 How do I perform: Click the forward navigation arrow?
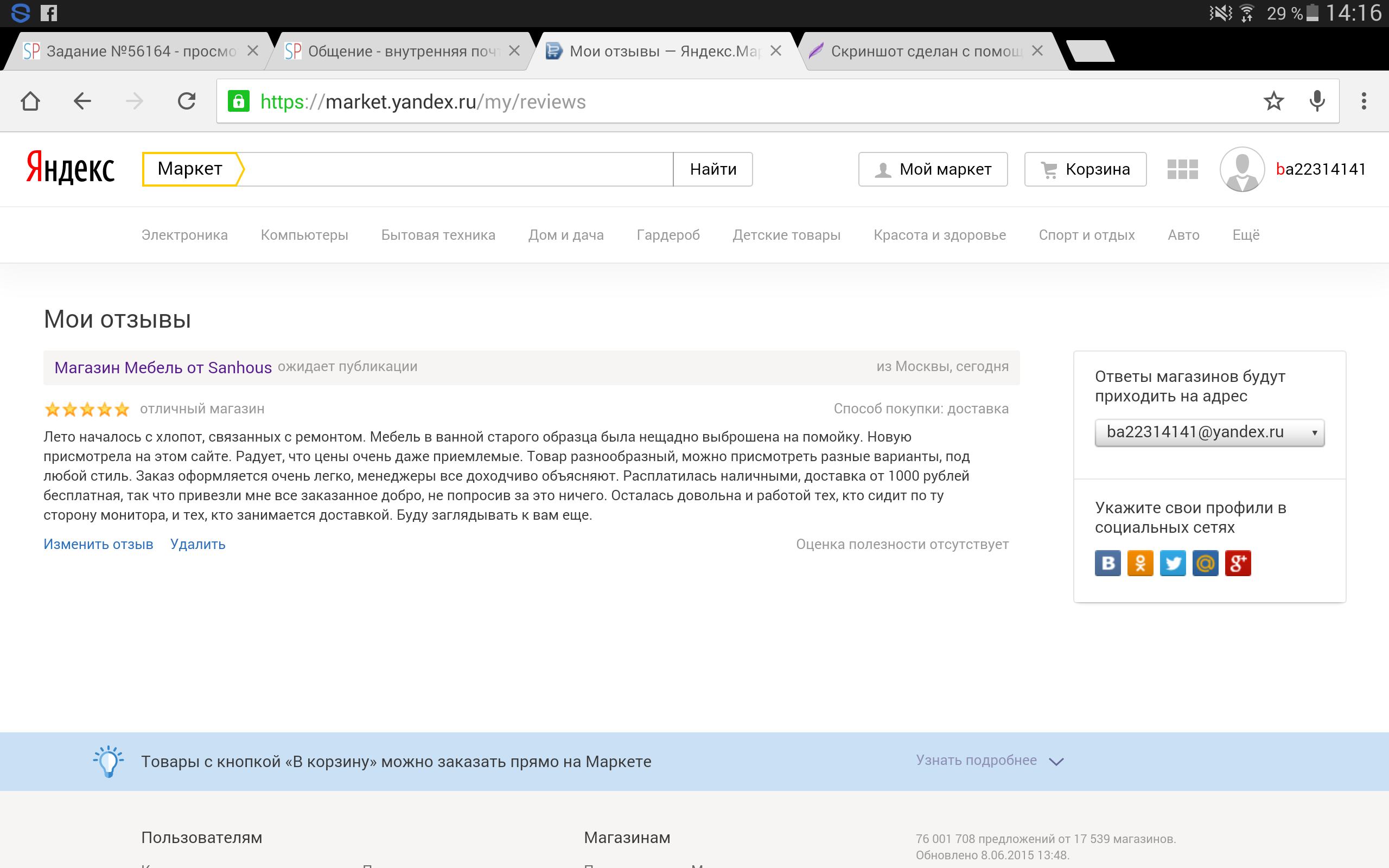coord(135,101)
